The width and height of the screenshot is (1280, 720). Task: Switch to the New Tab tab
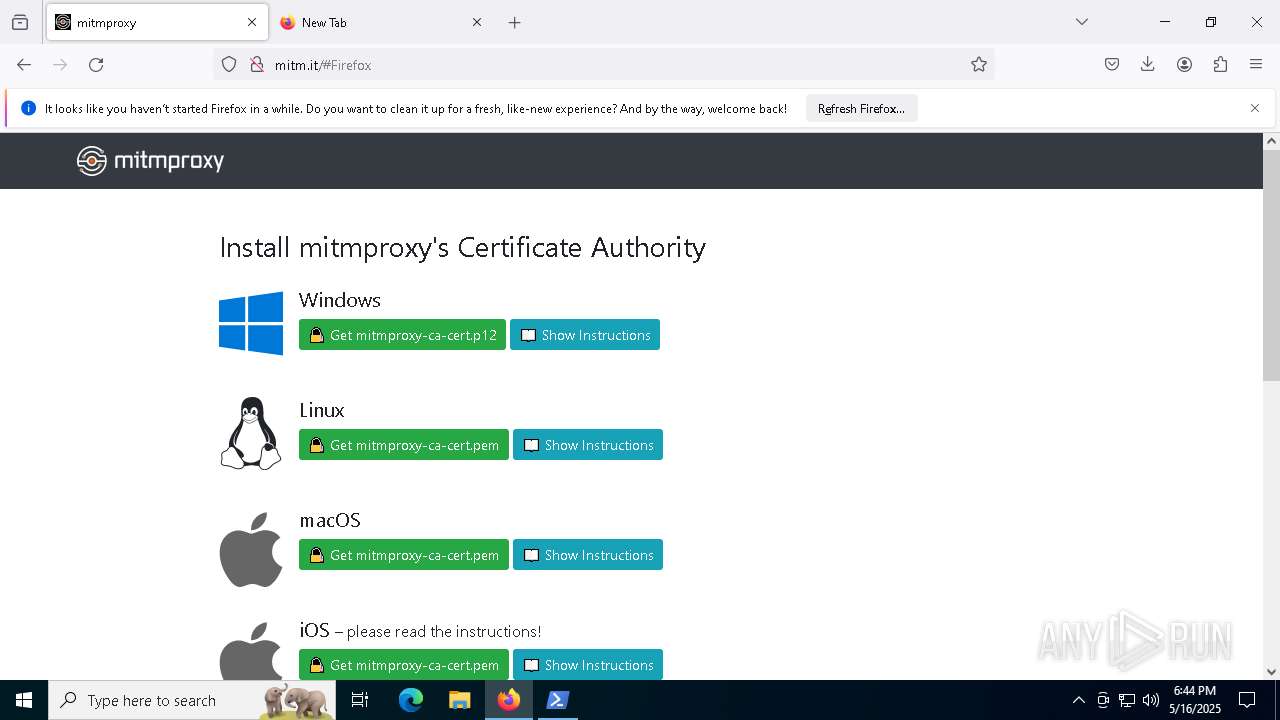click(380, 22)
